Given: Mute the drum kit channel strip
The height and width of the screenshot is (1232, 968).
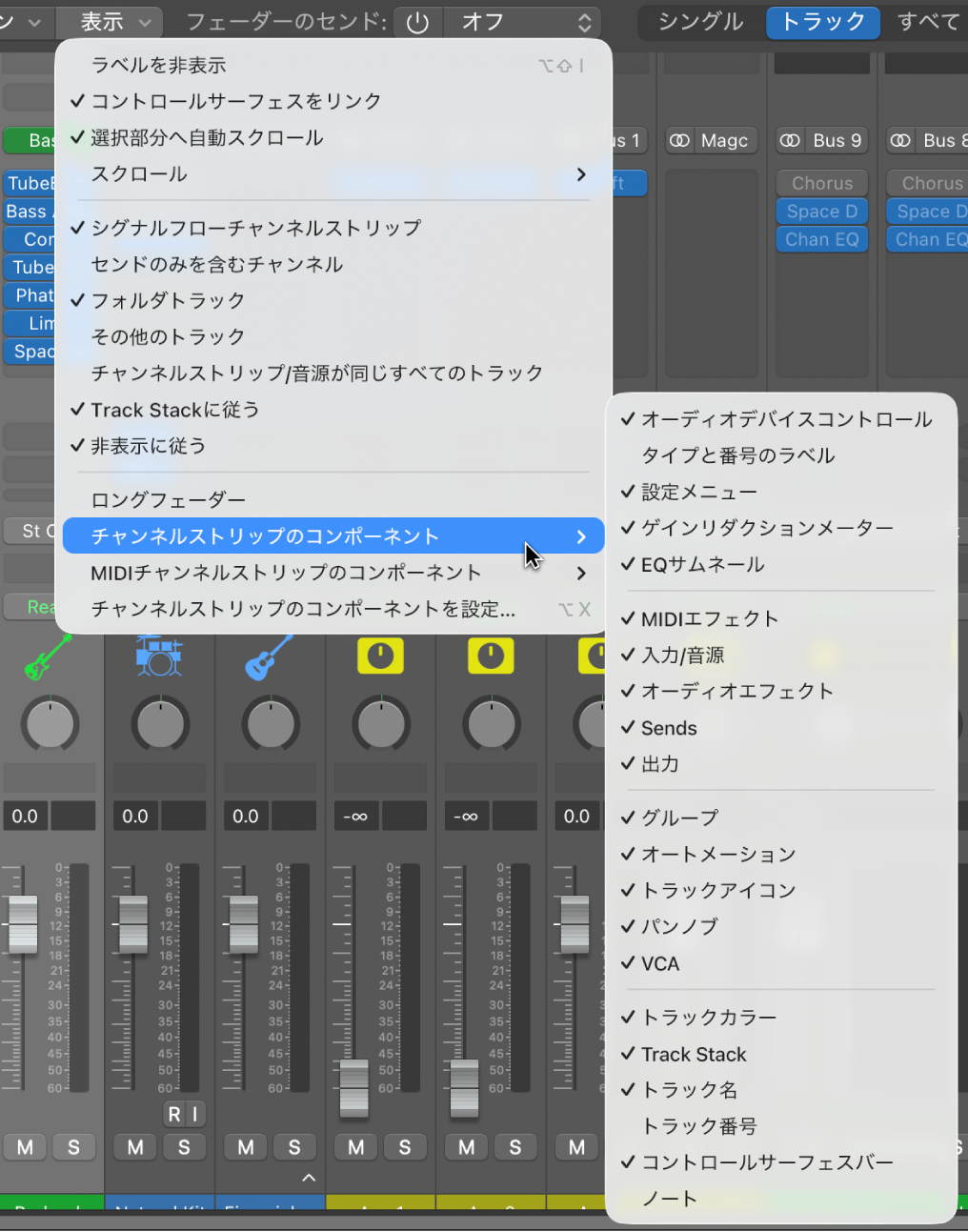Looking at the screenshot, I should coord(135,1147).
